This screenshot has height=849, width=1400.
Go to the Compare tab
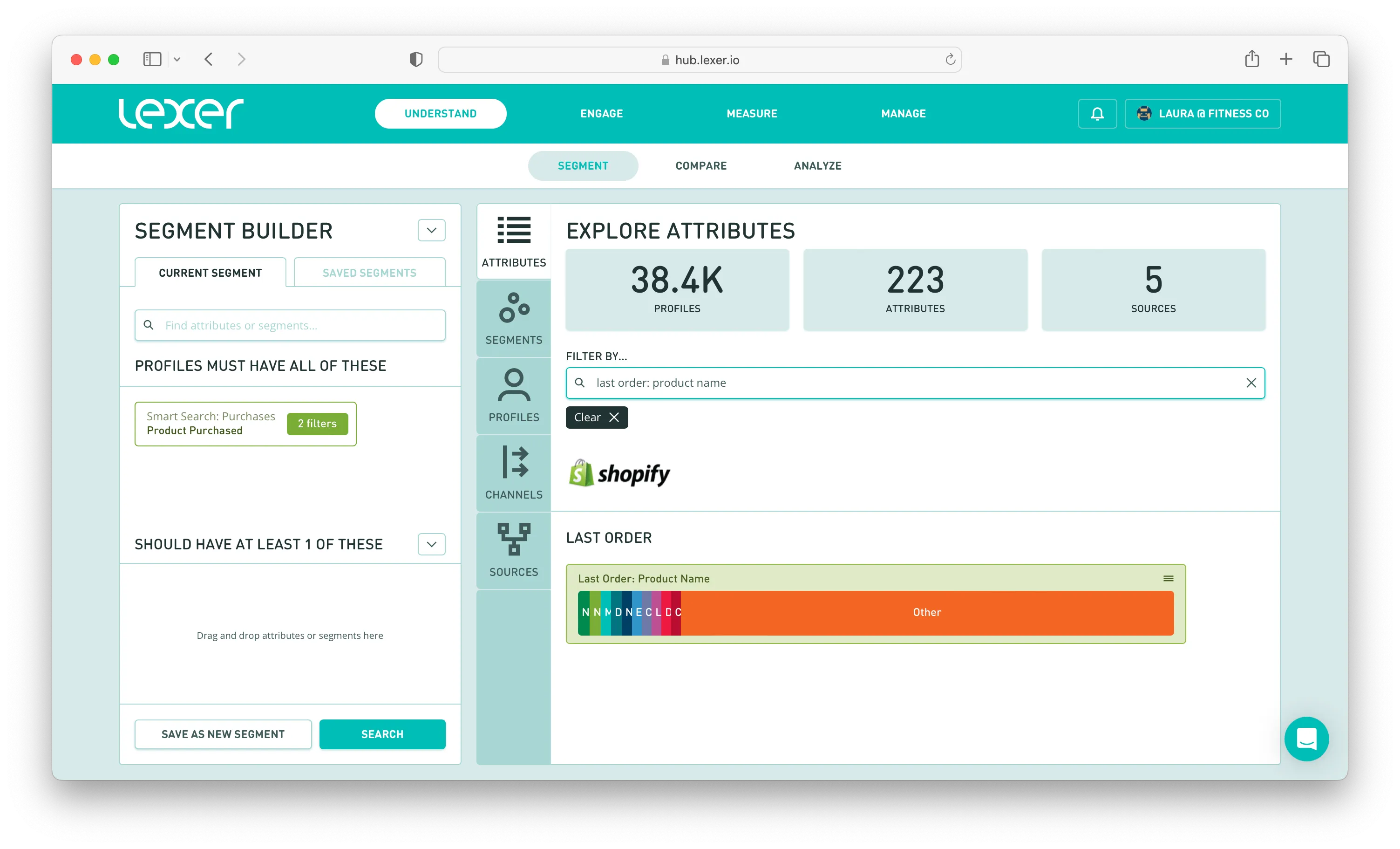click(x=700, y=166)
